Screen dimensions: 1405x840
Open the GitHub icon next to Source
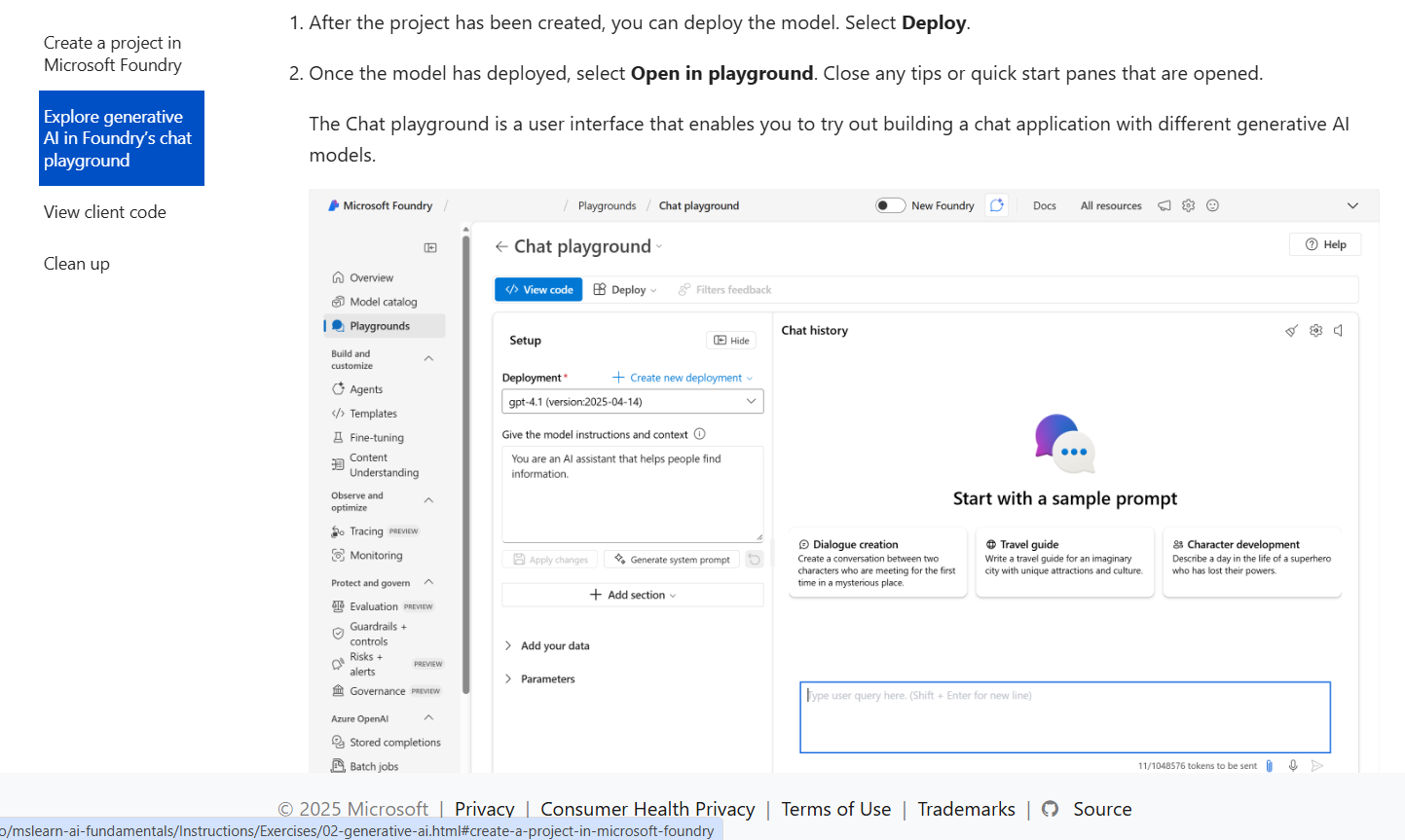point(1051,809)
